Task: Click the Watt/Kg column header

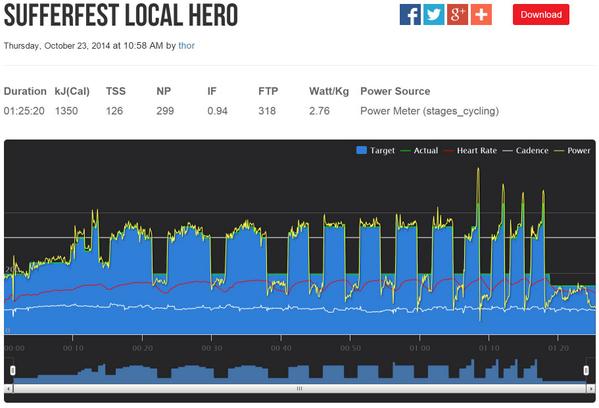Action: 329,91
